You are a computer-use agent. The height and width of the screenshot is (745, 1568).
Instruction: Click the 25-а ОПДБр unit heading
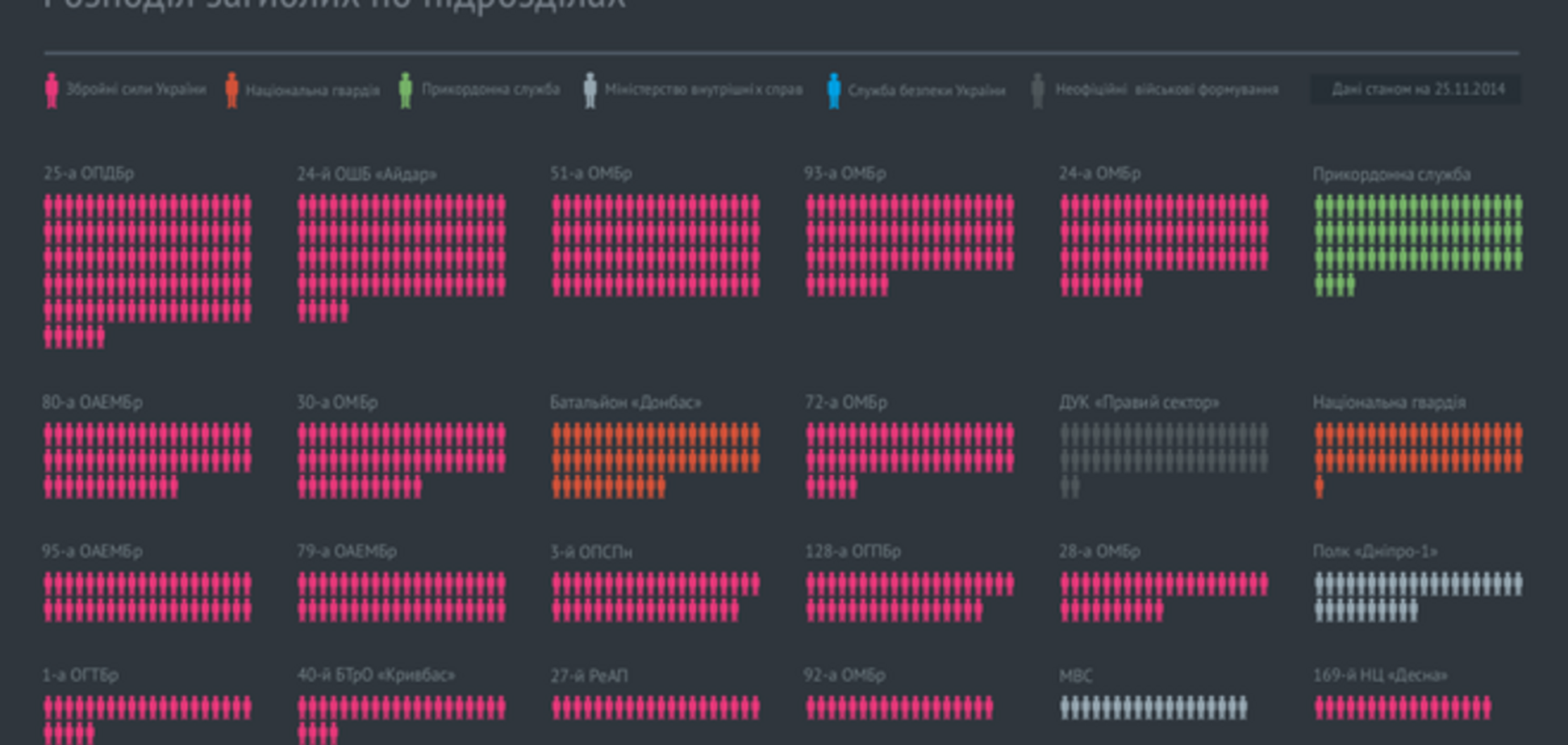[89, 173]
